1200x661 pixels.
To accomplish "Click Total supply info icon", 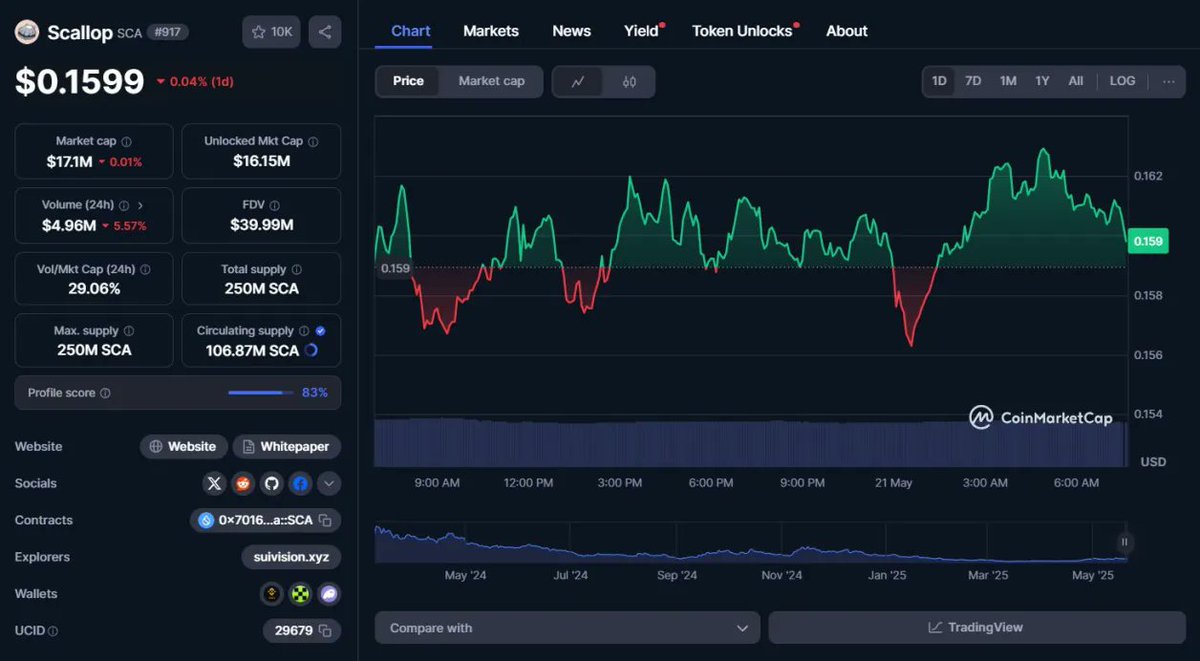I will click(x=296, y=270).
